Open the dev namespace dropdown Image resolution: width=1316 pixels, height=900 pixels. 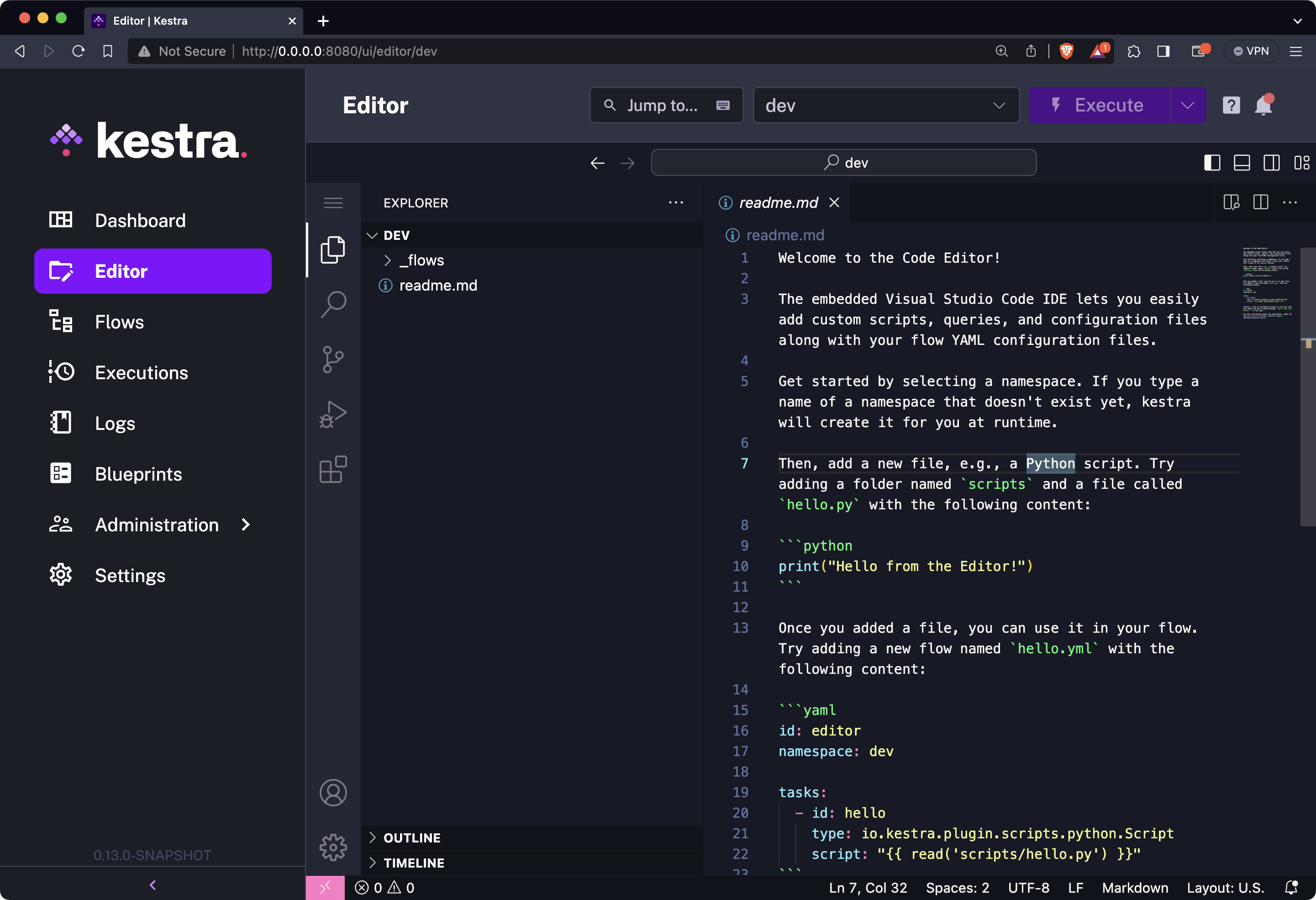tap(886, 106)
